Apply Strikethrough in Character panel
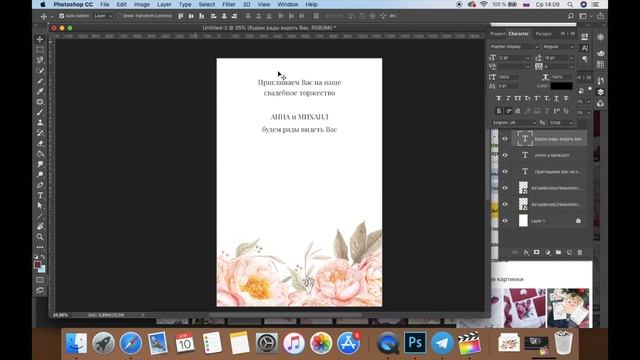This screenshot has width=640, height=360. 566,98
